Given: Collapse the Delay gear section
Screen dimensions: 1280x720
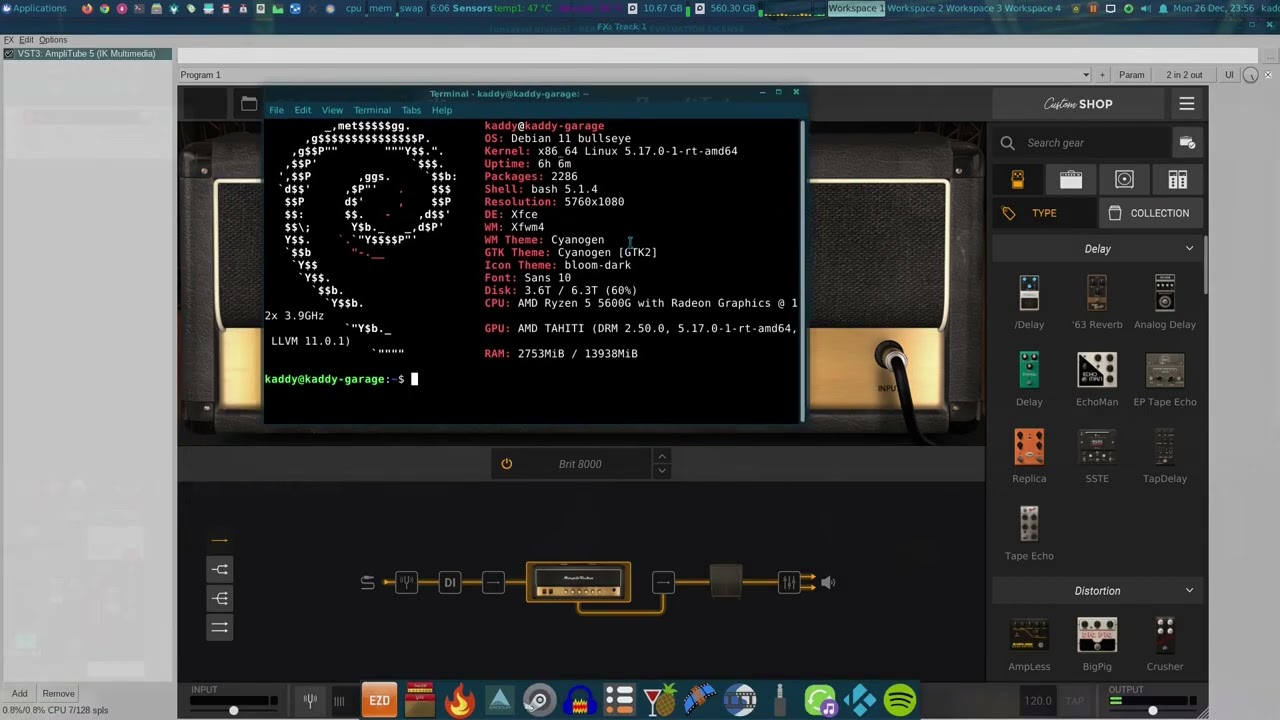Looking at the screenshot, I should 1189,249.
